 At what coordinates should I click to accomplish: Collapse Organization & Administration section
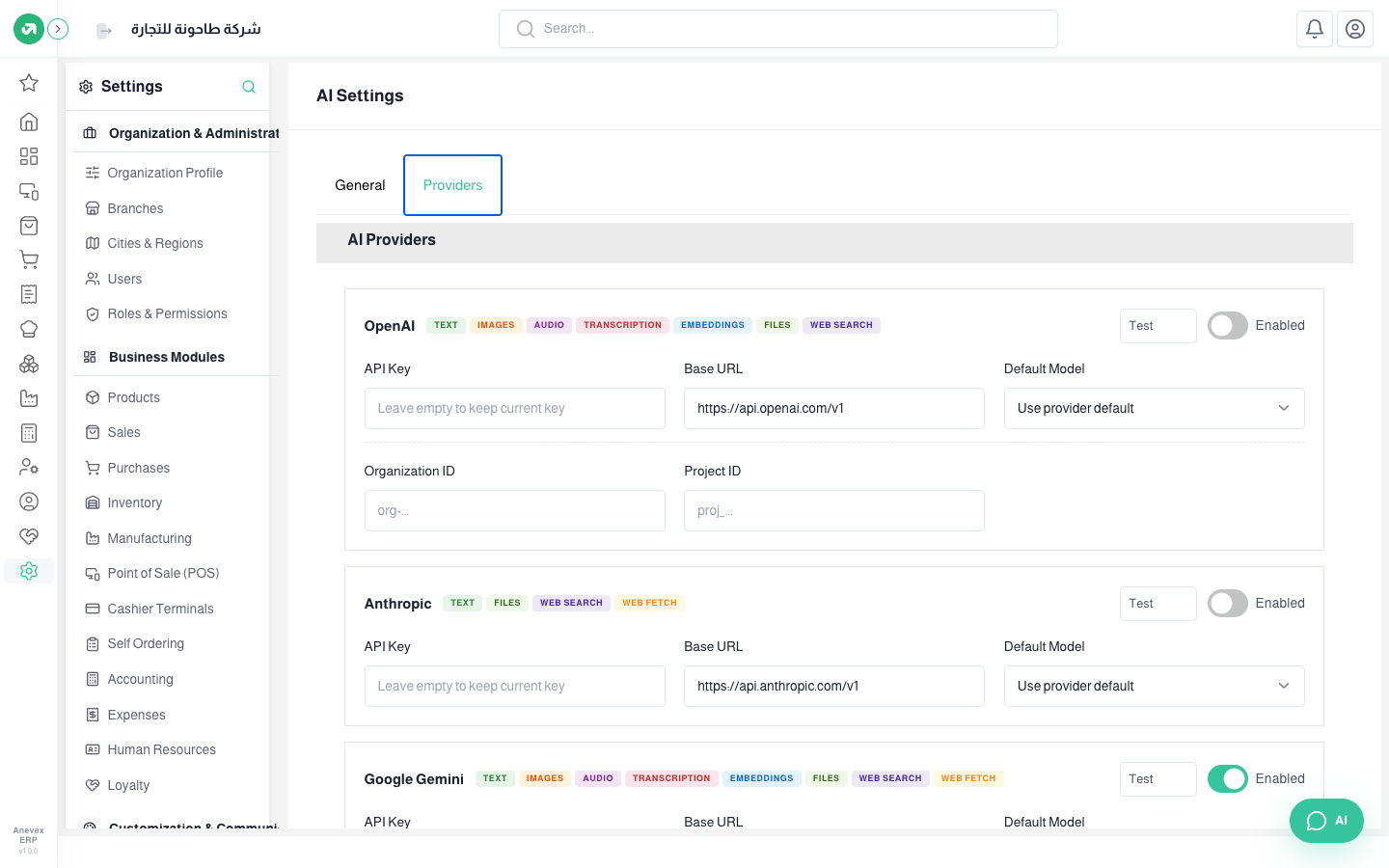[174, 133]
